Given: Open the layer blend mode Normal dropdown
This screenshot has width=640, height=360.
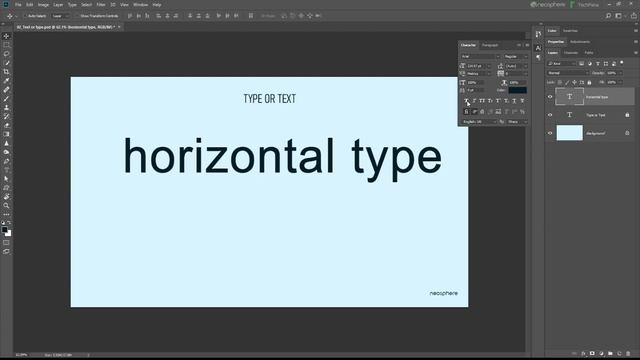Looking at the screenshot, I should pos(568,73).
